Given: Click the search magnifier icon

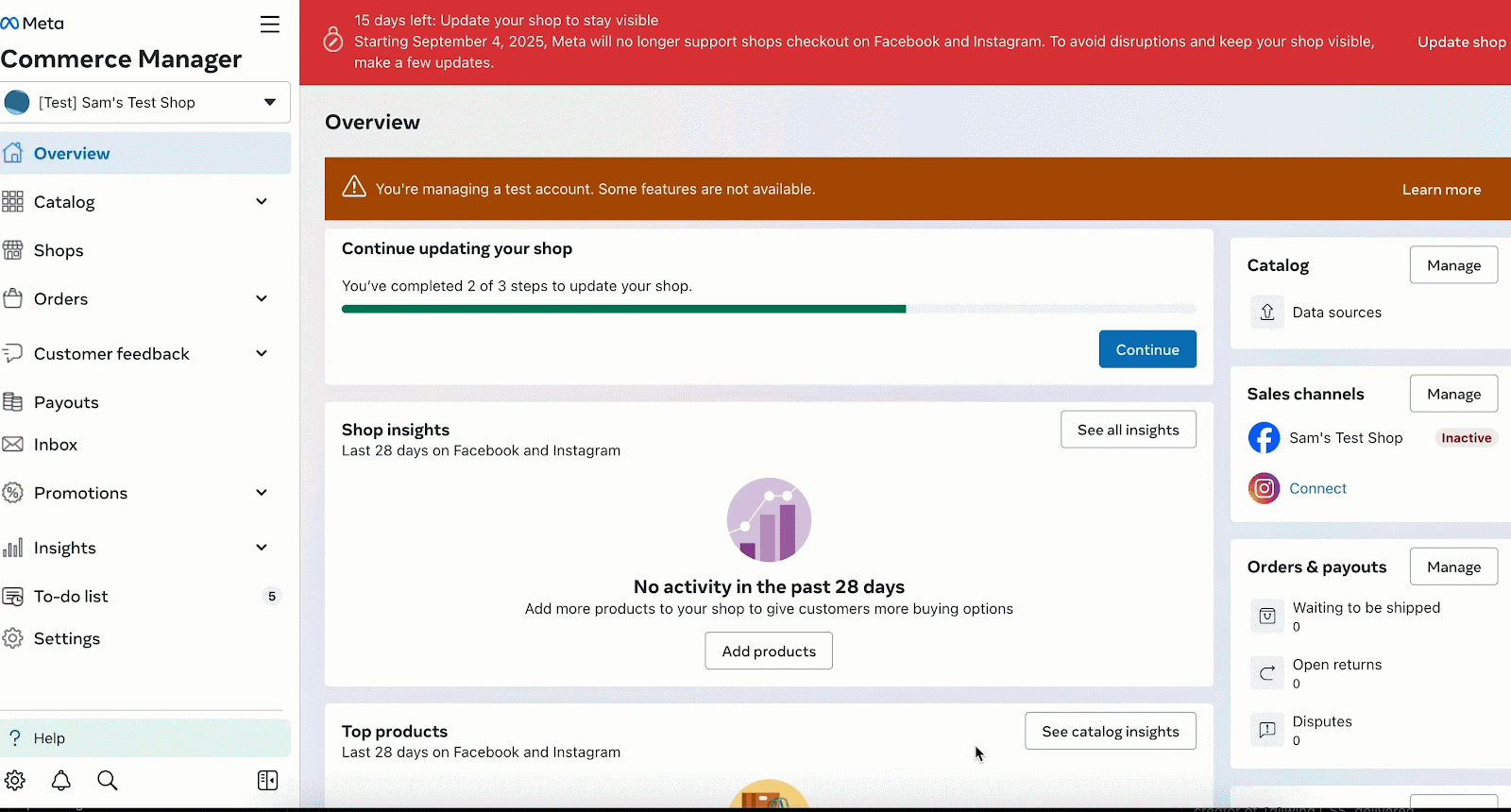Looking at the screenshot, I should pos(108,780).
